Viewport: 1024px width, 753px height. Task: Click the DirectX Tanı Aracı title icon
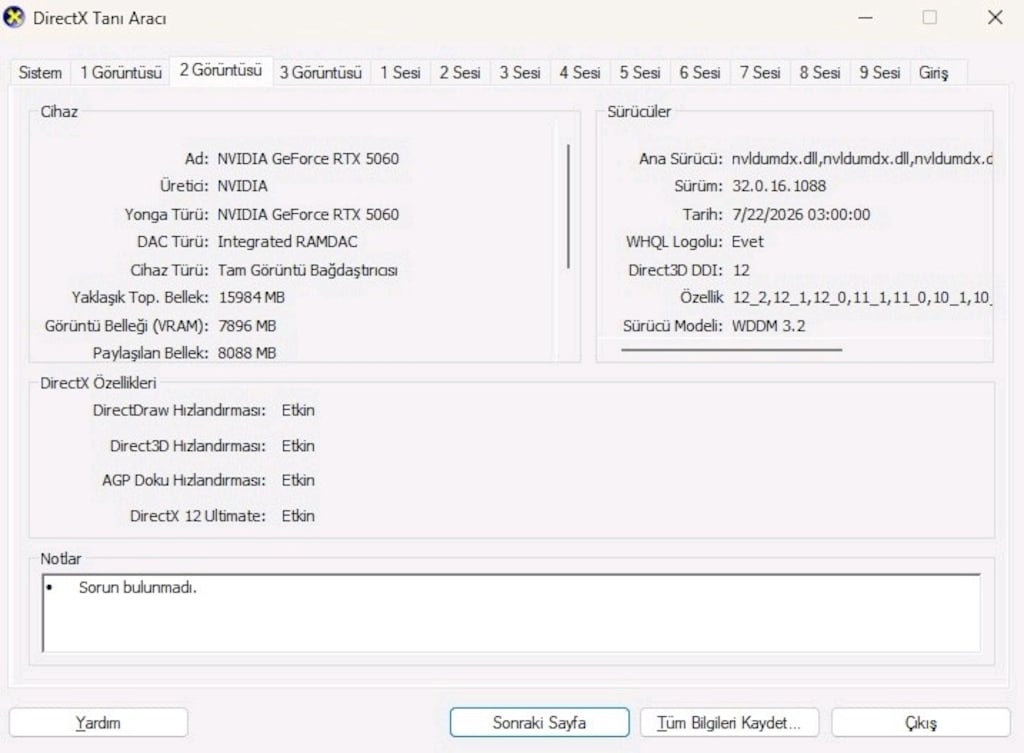(14, 18)
